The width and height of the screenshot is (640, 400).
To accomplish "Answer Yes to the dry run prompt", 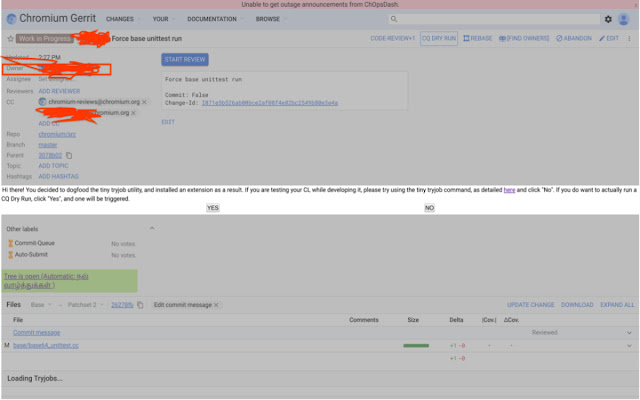I will (x=213, y=208).
